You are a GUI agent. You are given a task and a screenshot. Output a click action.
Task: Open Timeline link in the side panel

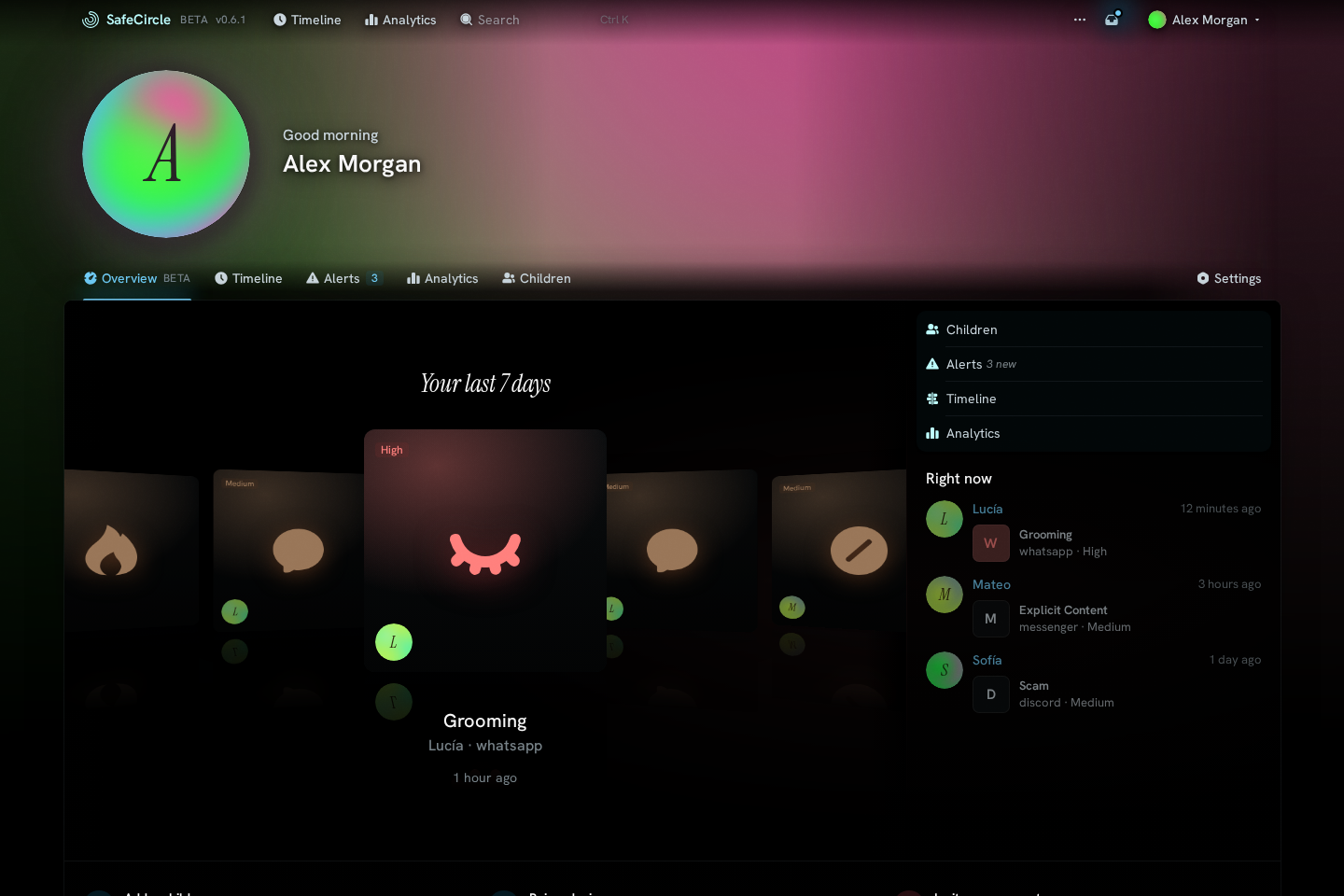[1094, 399]
